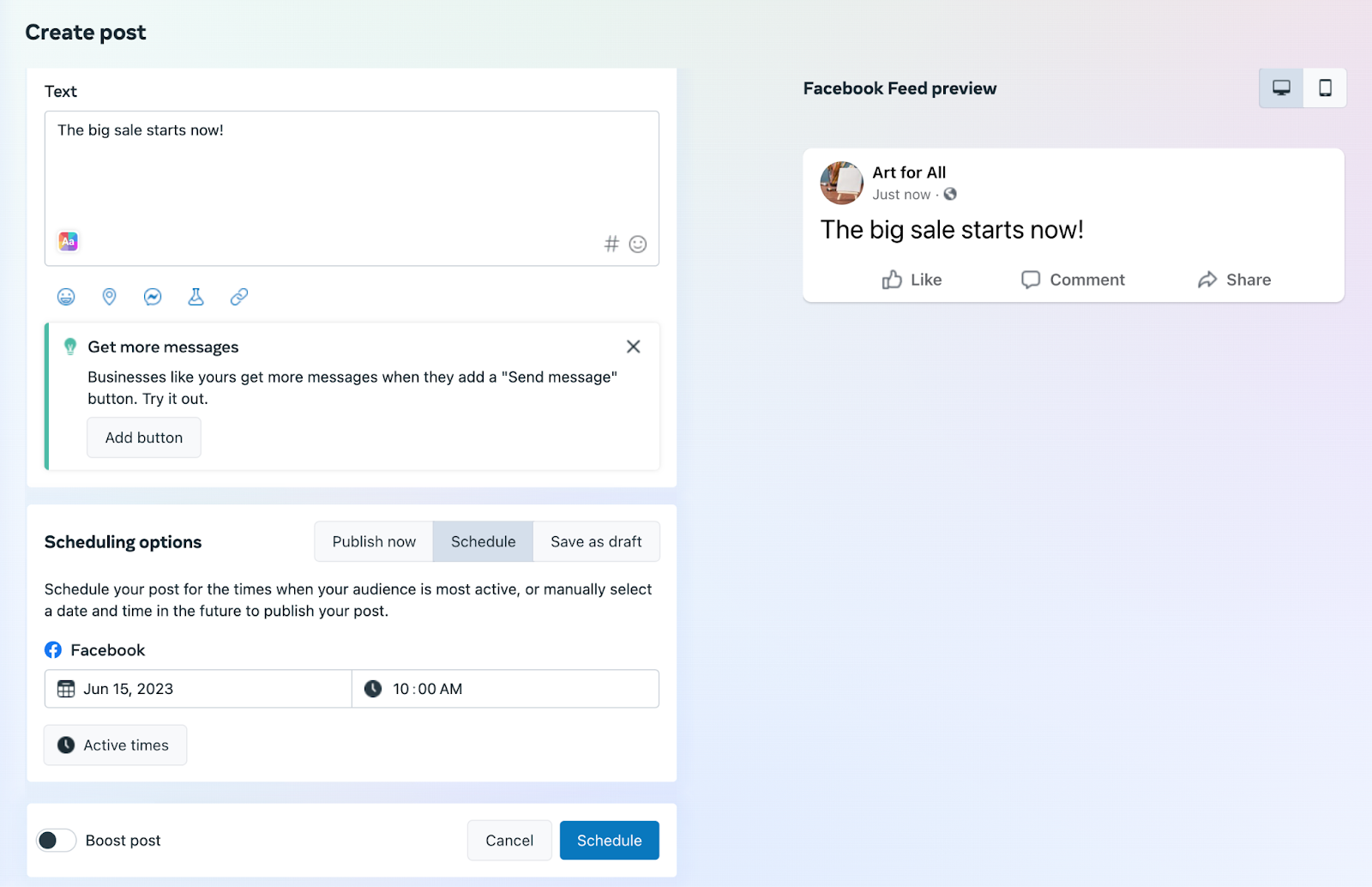Add a location pin to the post
The image size is (1372, 887).
coord(109,296)
